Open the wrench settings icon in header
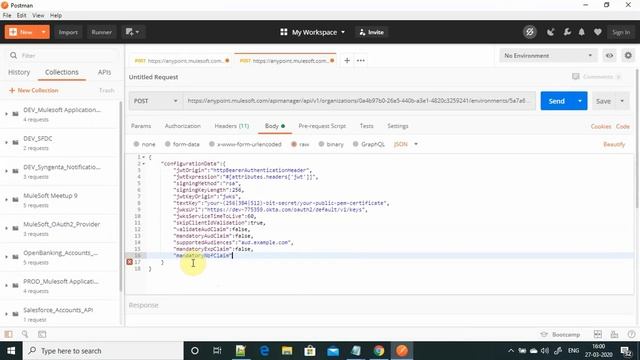Screen dimensions: 640x360 click(567, 32)
